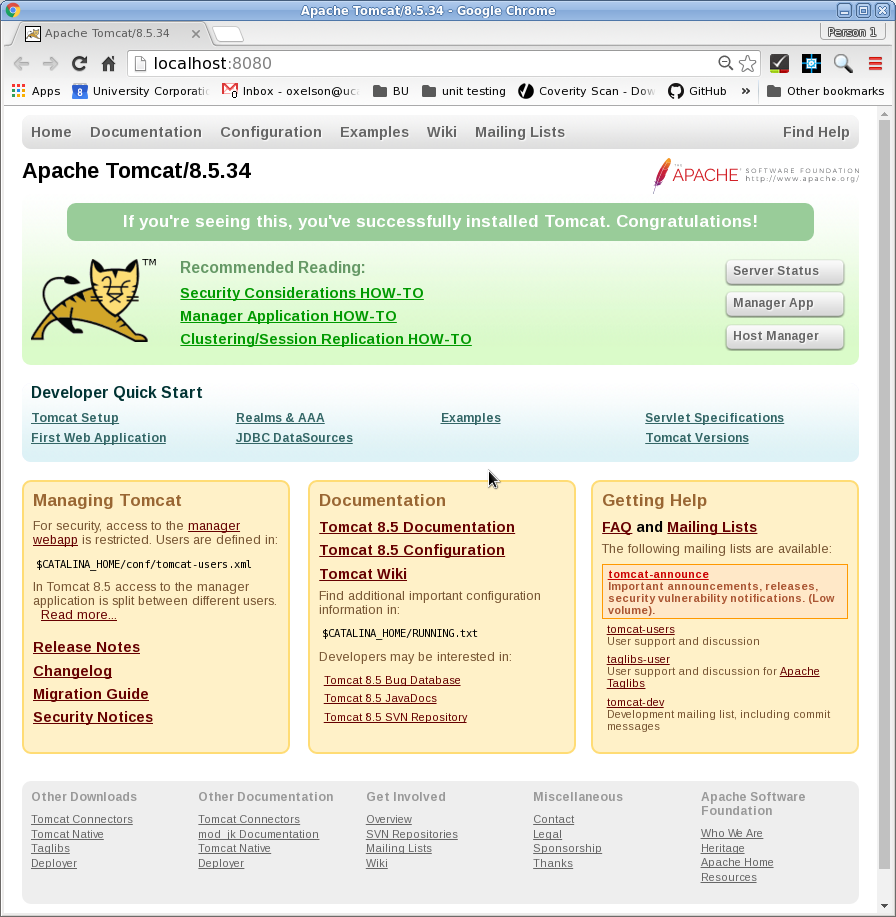Click the Tomcat cat logo image

pyautogui.click(x=90, y=300)
